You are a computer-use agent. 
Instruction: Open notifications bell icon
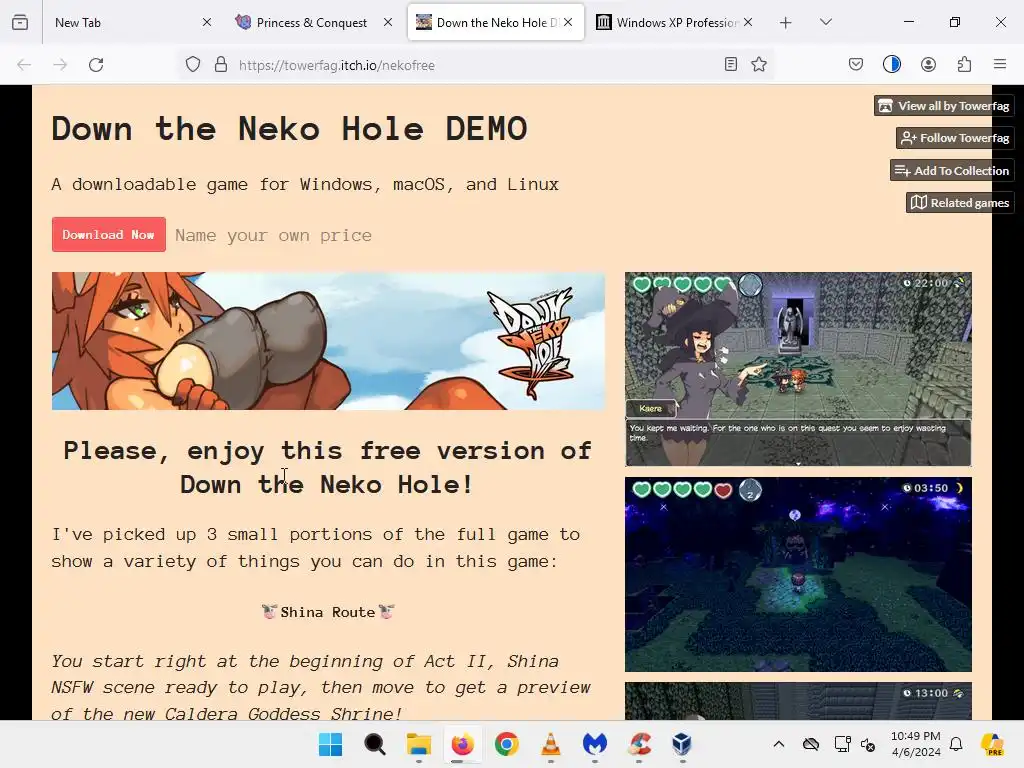point(956,744)
